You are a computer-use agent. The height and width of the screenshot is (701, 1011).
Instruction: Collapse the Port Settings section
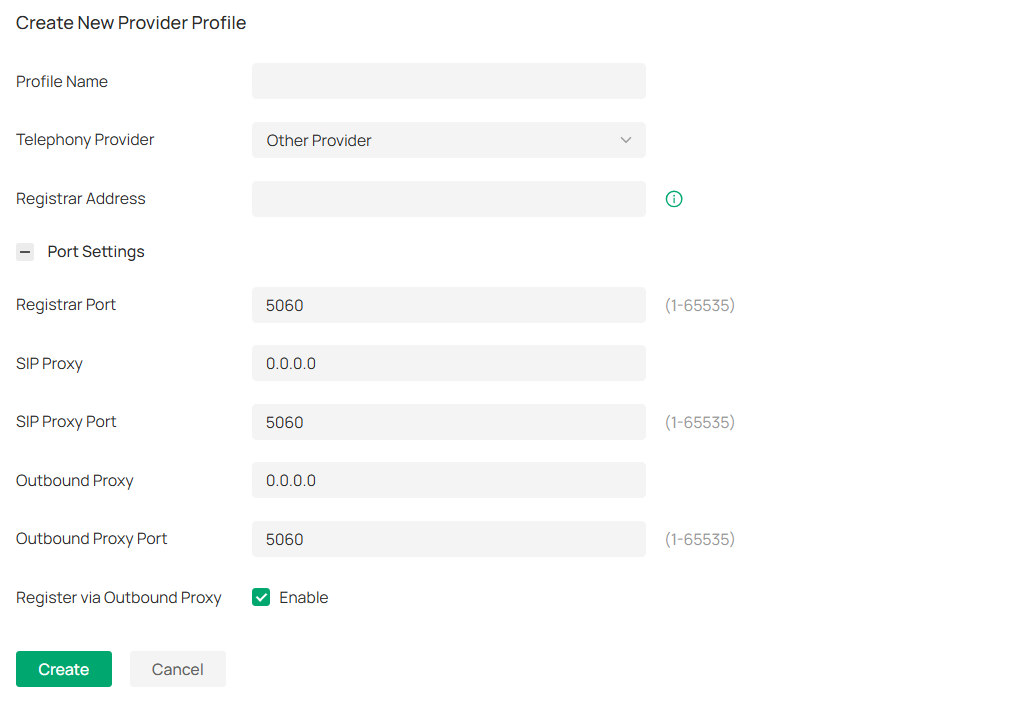pos(25,252)
